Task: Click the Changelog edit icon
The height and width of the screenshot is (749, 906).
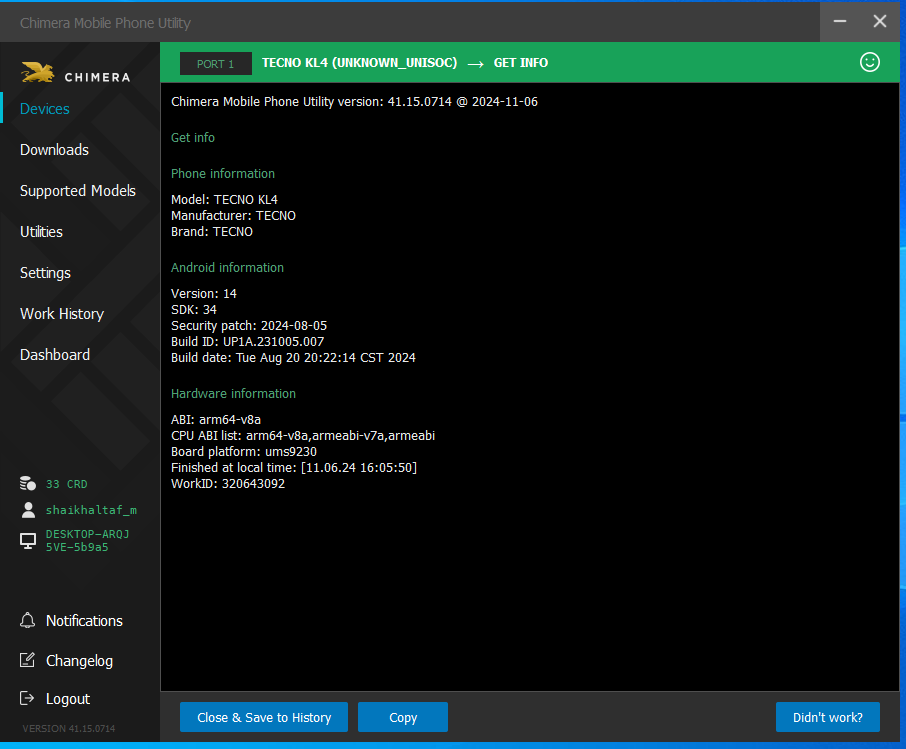Action: coord(28,661)
